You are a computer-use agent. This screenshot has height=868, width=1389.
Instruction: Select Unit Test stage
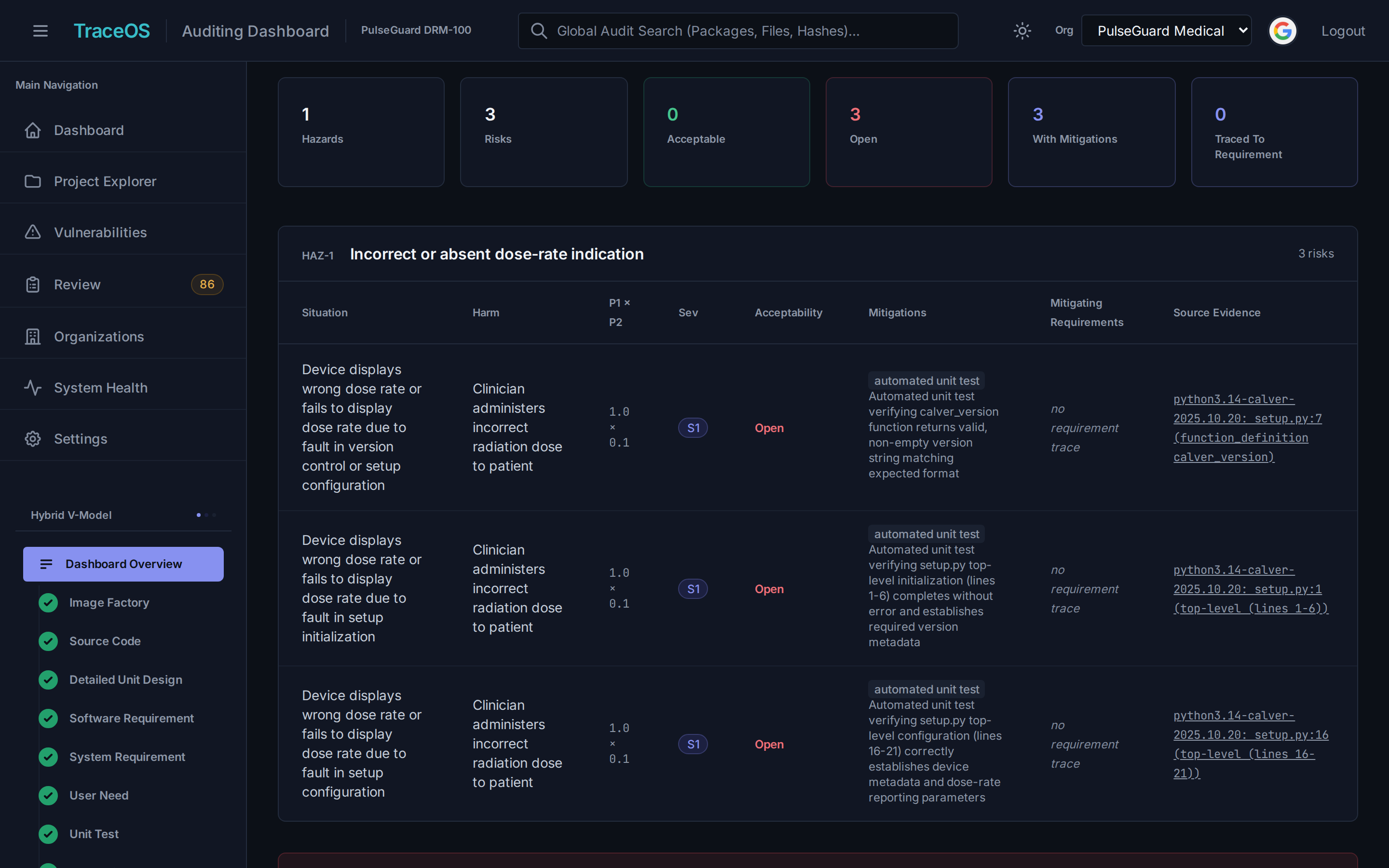[94, 834]
